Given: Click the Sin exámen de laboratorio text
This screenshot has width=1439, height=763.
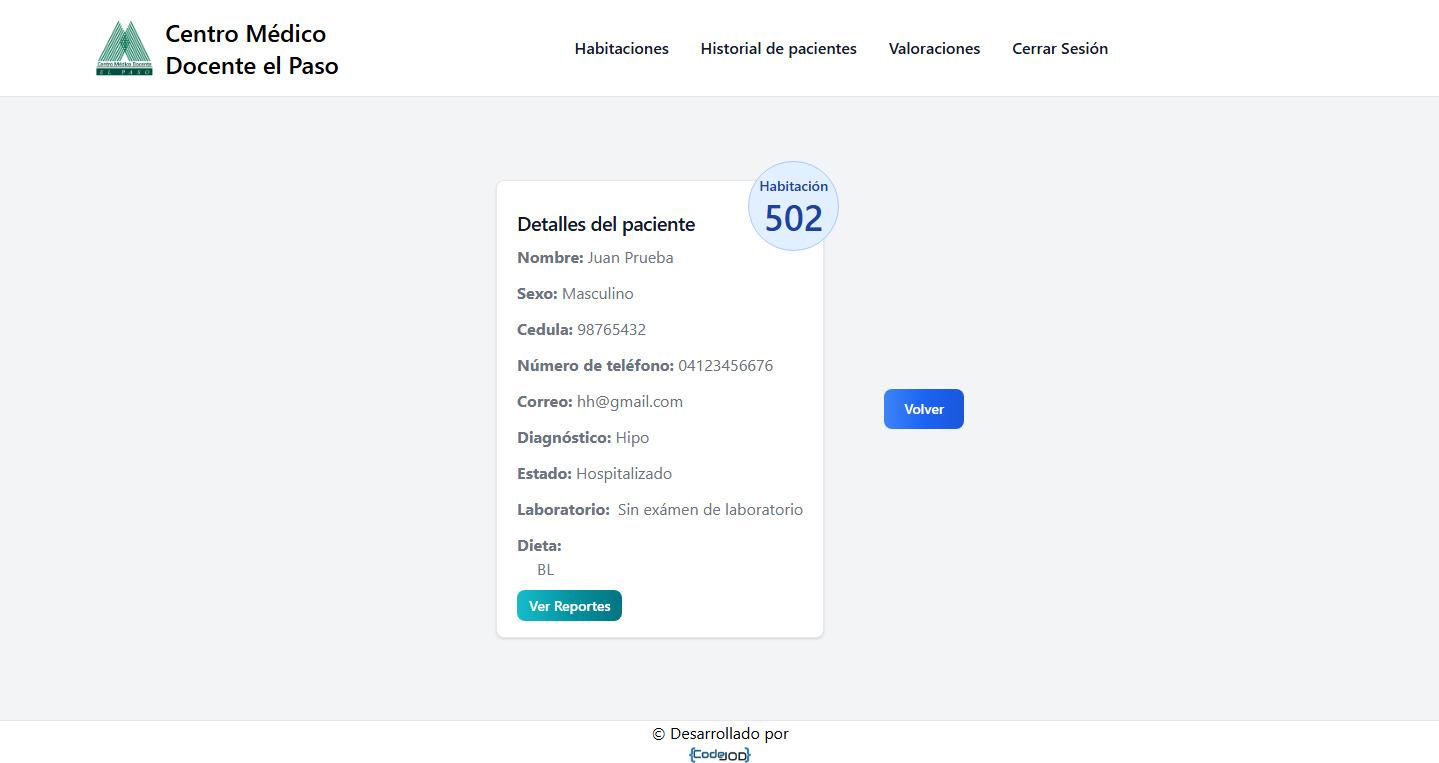Looking at the screenshot, I should 710,510.
